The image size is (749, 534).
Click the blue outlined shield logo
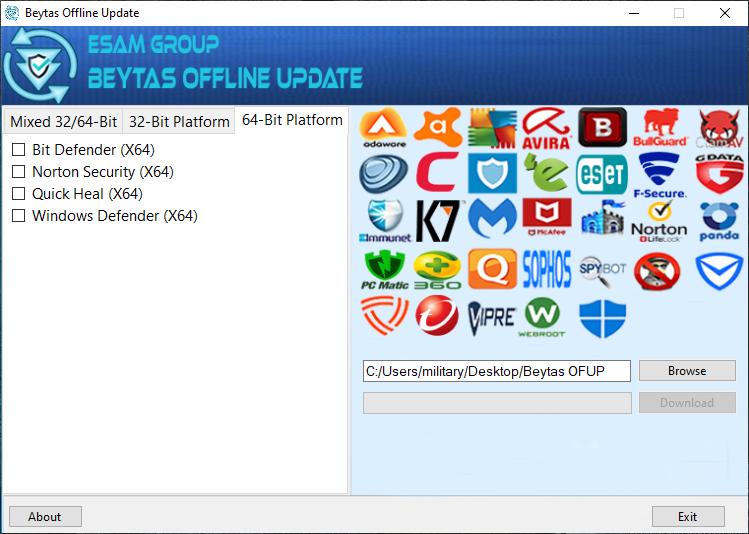point(719,271)
